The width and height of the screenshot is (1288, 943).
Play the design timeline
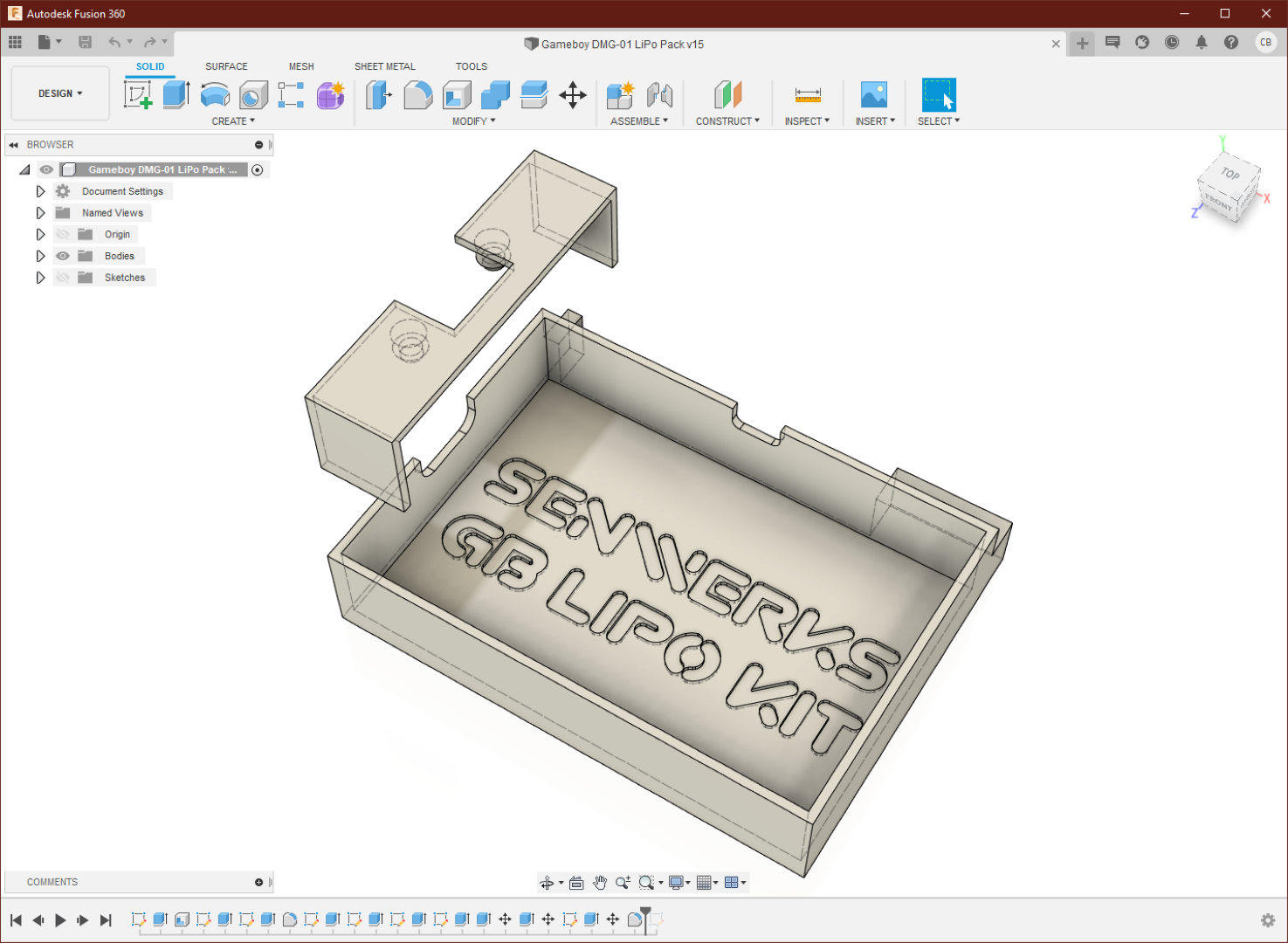60,920
